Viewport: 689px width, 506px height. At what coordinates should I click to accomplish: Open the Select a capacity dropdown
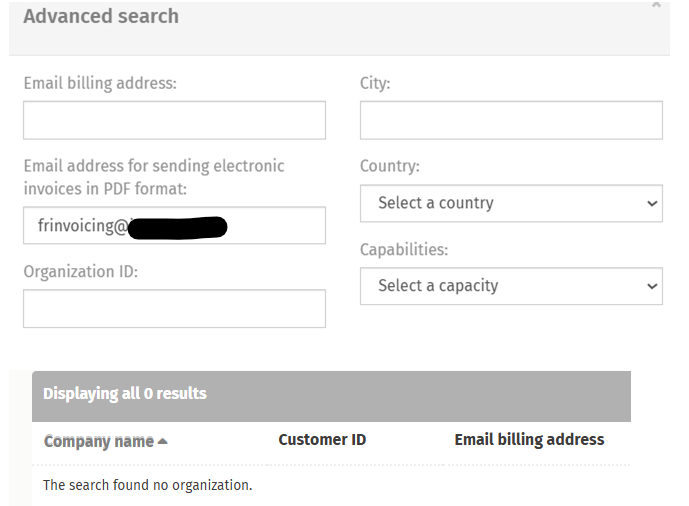[511, 286]
